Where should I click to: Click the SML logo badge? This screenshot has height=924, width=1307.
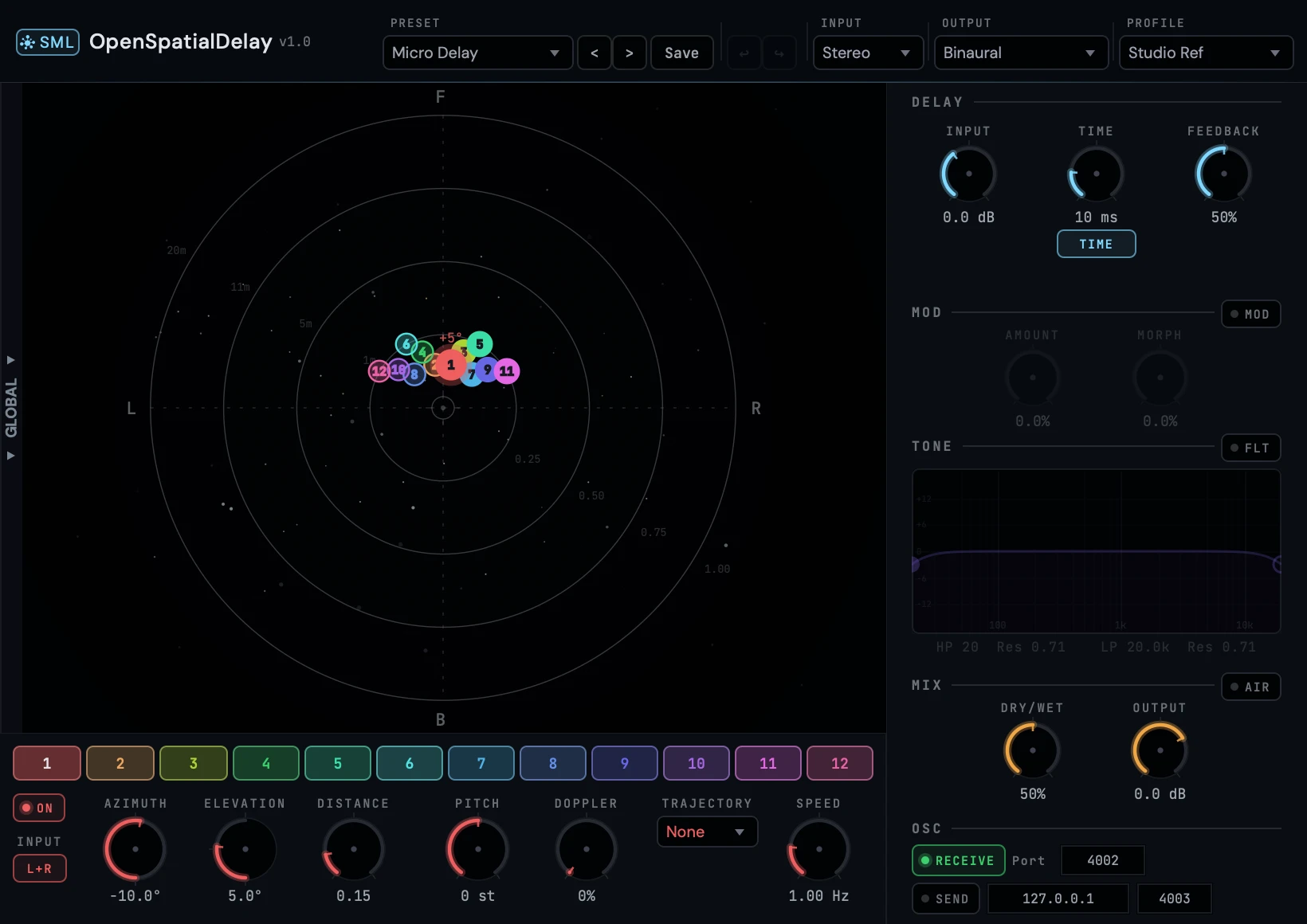click(48, 42)
